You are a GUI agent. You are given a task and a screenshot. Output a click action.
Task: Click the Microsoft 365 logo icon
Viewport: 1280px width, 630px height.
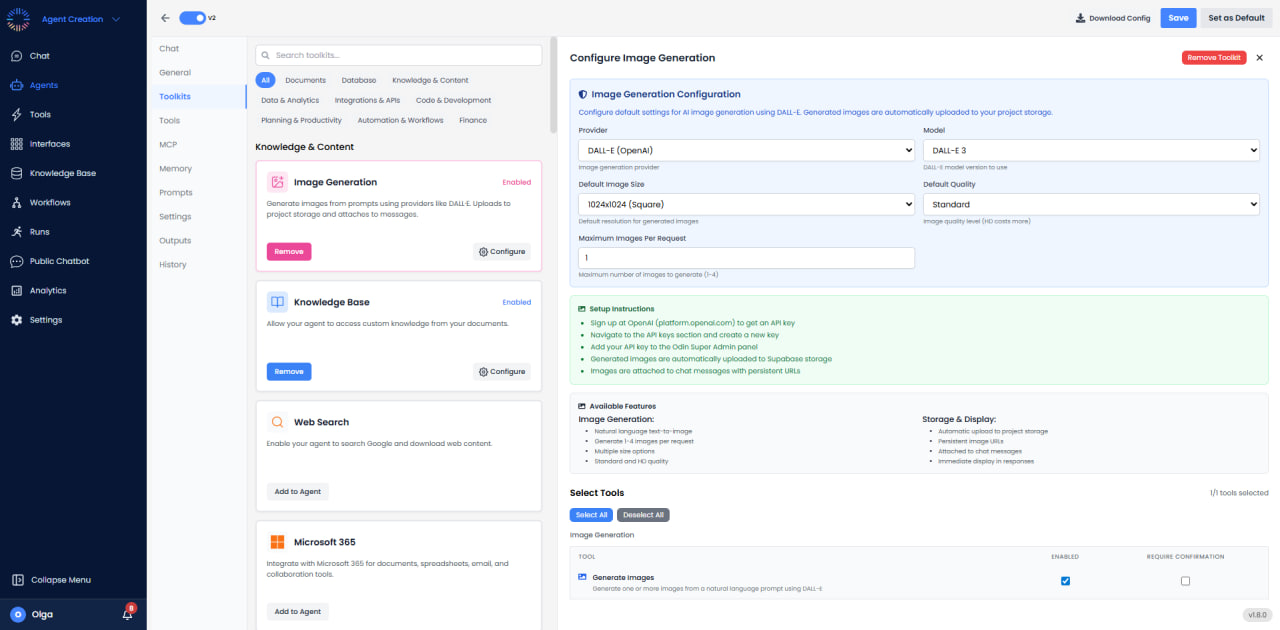click(x=277, y=542)
